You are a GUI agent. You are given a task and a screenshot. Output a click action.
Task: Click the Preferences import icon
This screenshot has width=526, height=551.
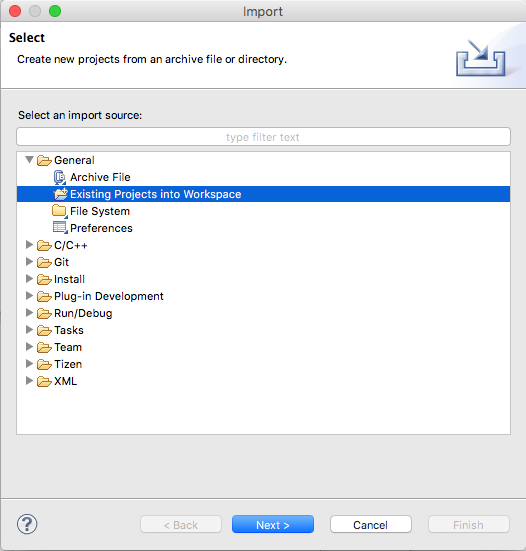(60, 228)
